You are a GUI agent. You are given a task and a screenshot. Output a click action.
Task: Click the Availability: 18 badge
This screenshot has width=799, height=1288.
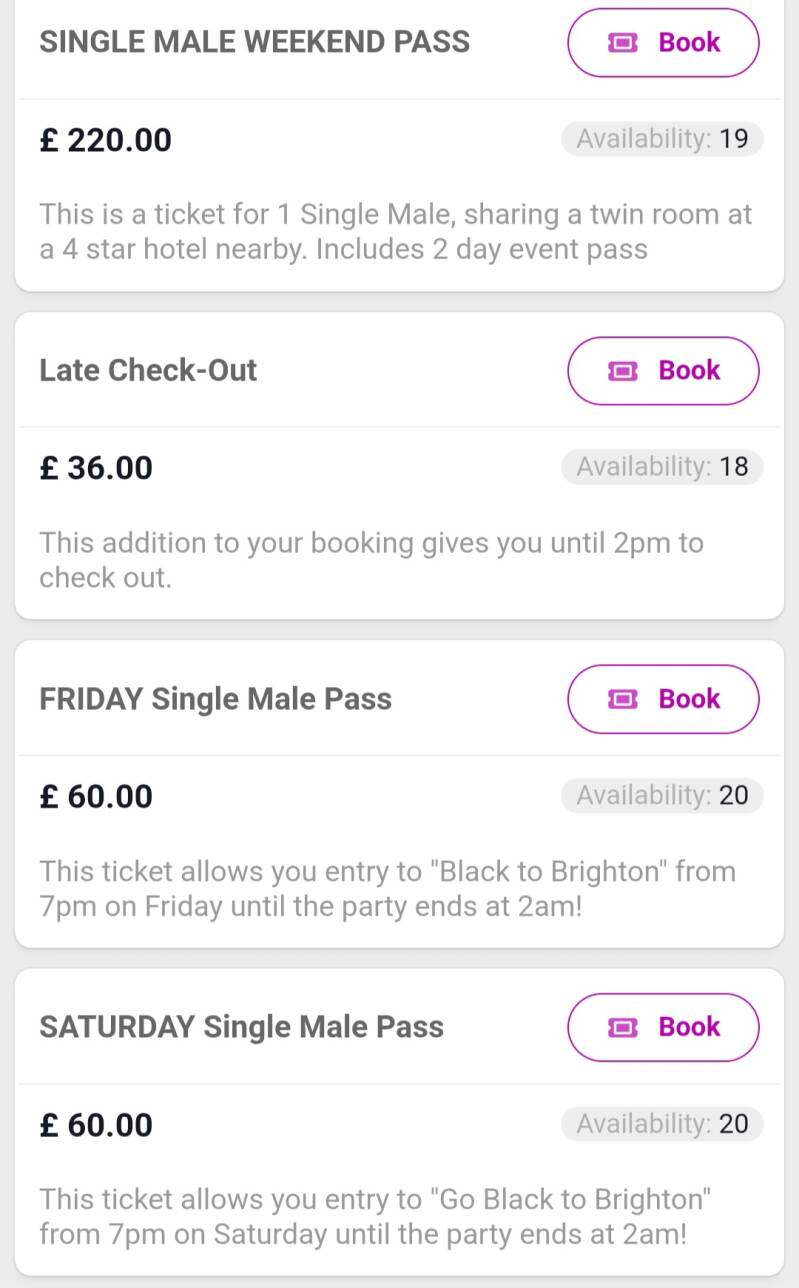662,467
